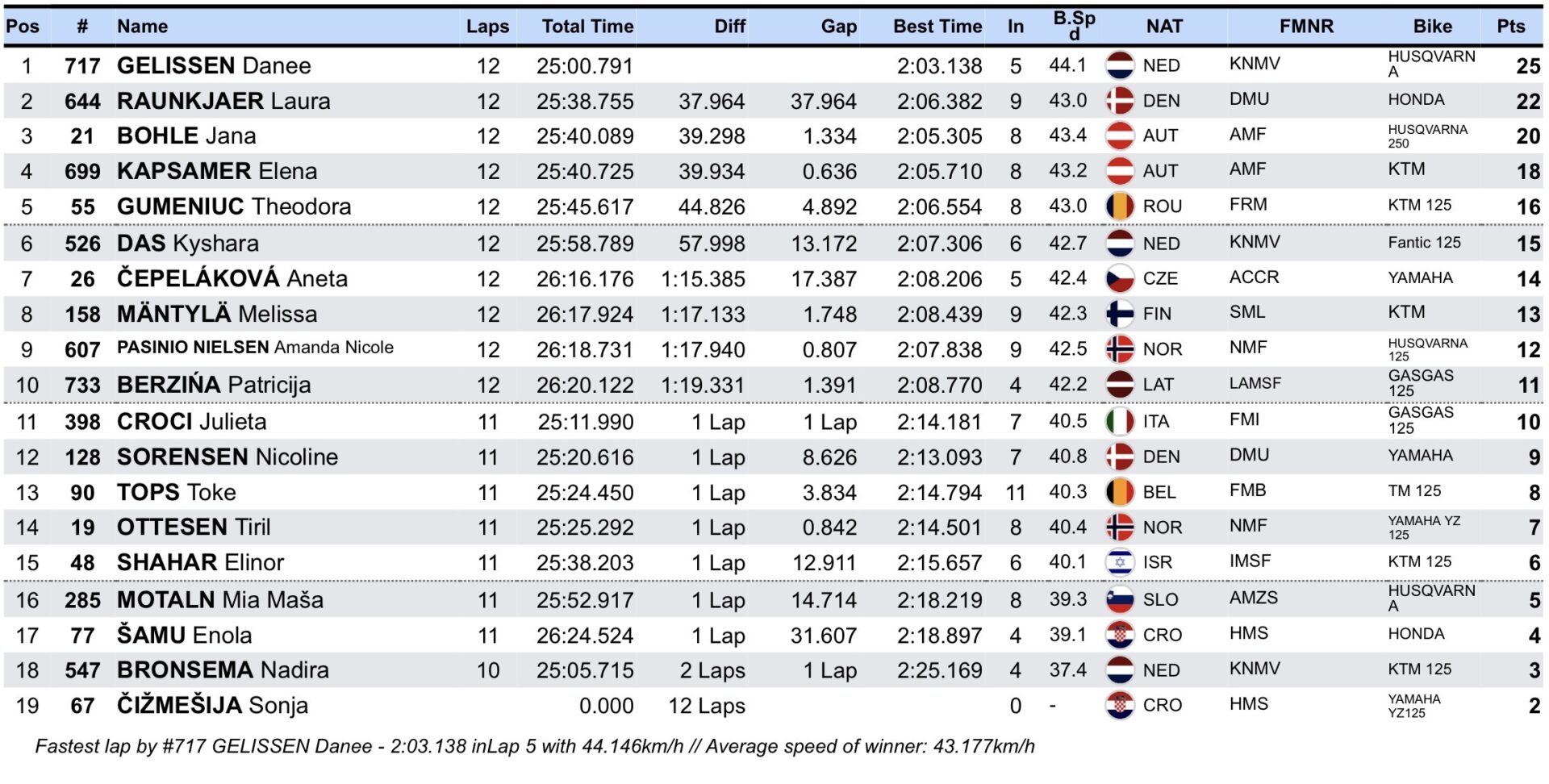
Task: Click the Latvian flag in BERZIŅA's row
Action: 1120,385
